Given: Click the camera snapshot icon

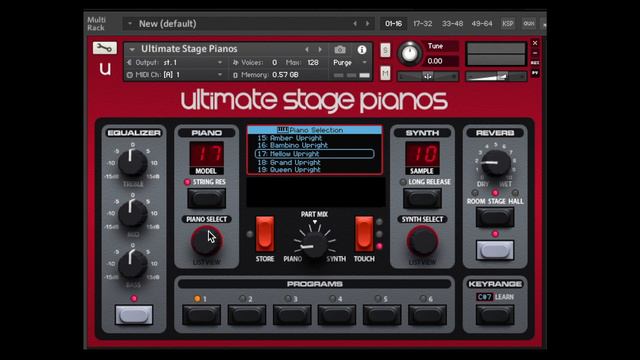Looking at the screenshot, I should tap(340, 49).
